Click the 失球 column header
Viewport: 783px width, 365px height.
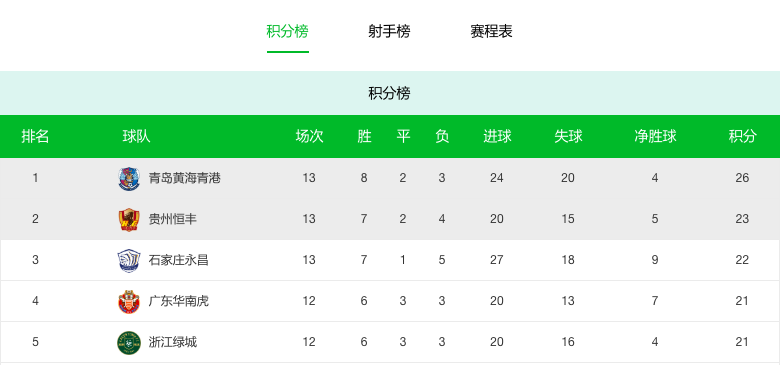(568, 136)
